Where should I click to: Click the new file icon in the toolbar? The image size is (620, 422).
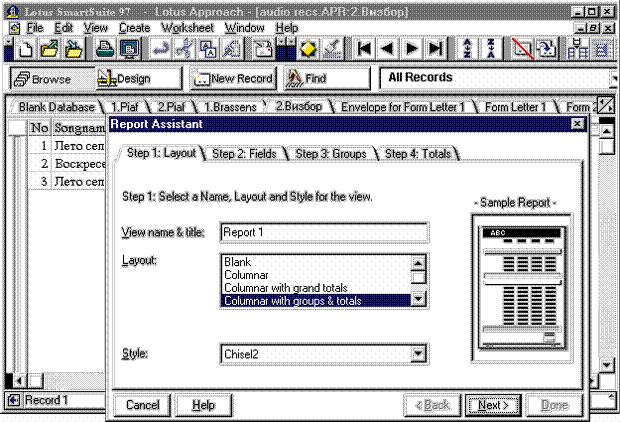(x=25, y=49)
